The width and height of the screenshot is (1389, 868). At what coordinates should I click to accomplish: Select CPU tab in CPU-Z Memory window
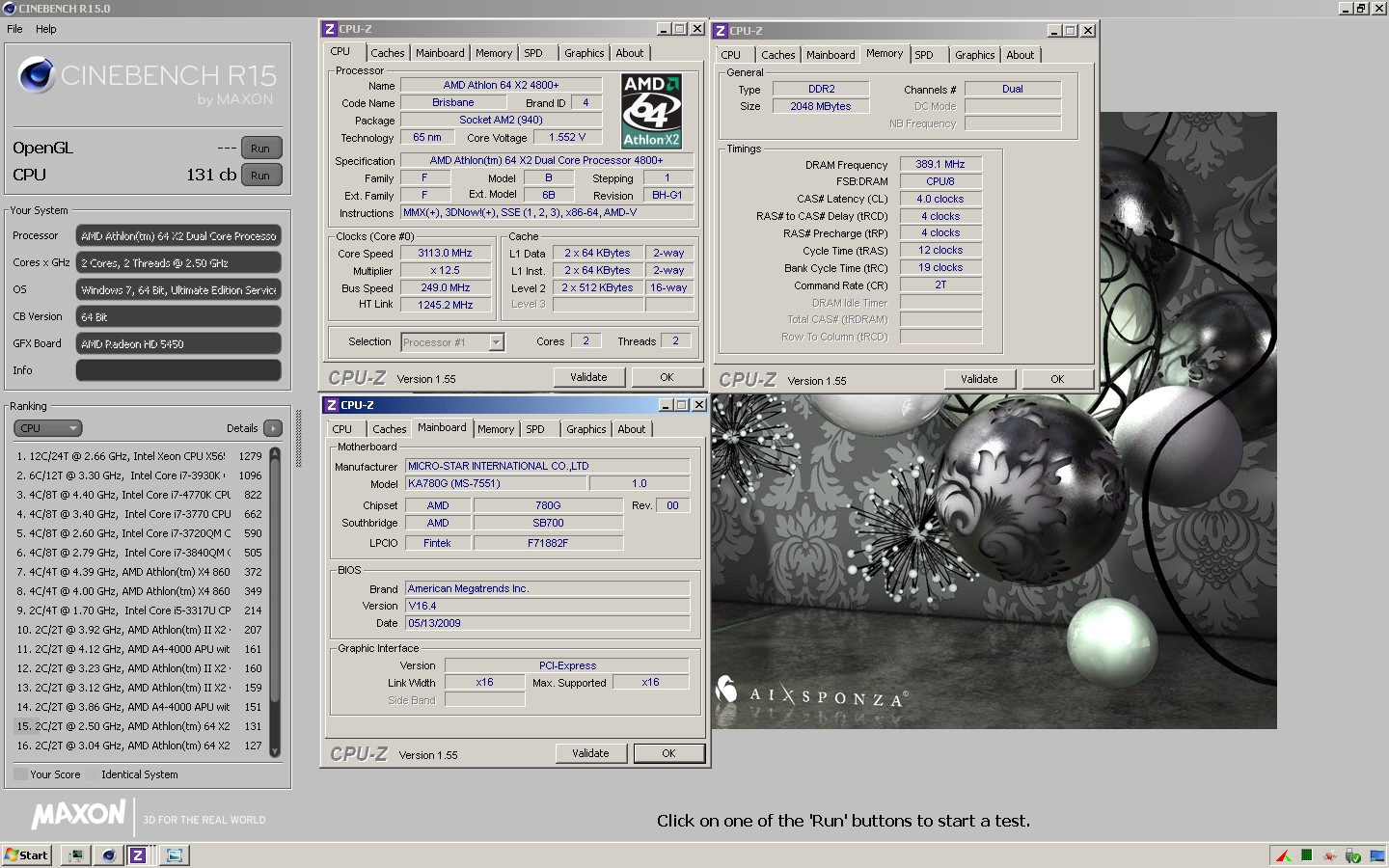(731, 55)
